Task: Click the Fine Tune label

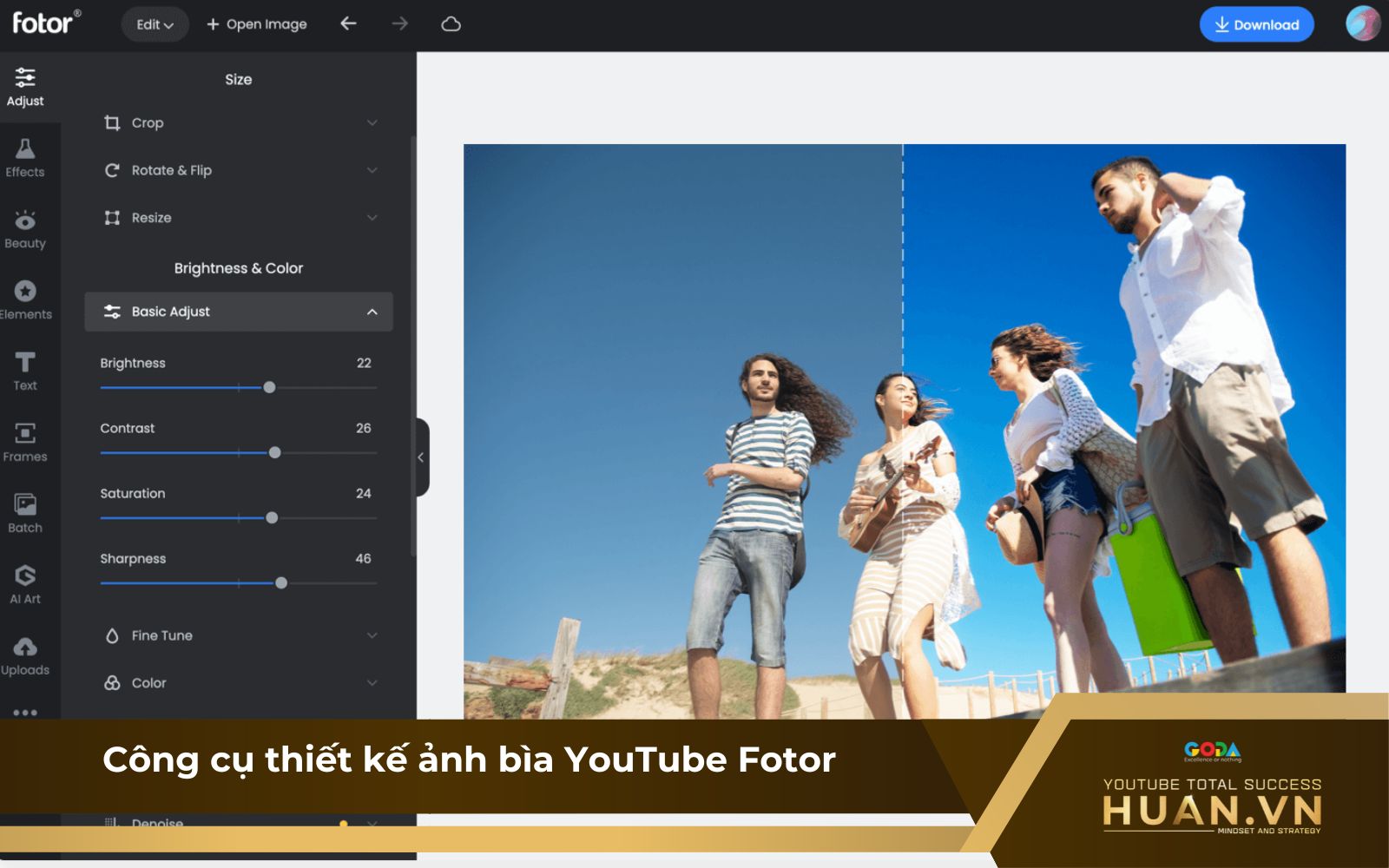Action: tap(162, 635)
